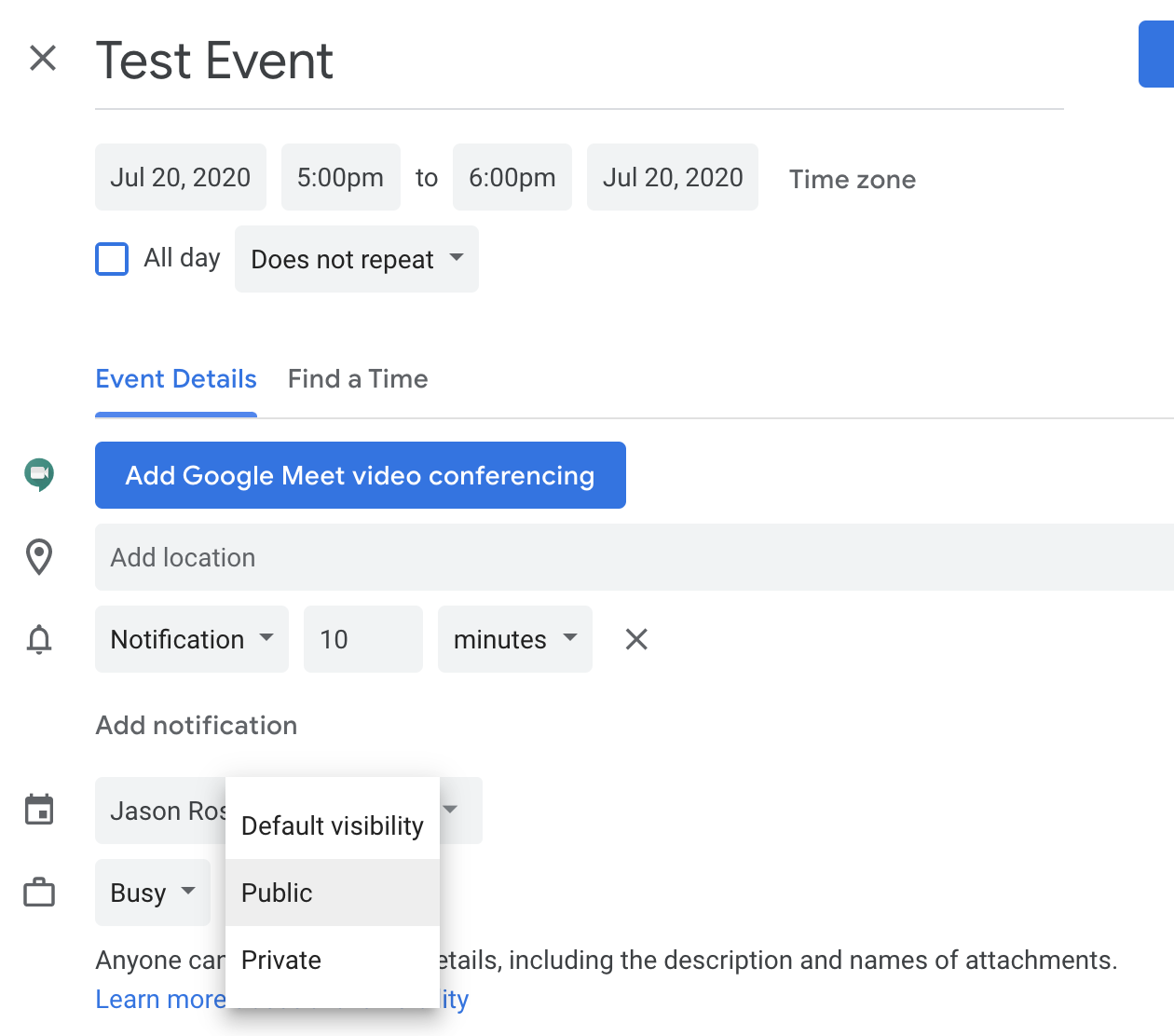Close the event editor with the X icon
Image resolution: width=1174 pixels, height=1036 pixels.
(x=43, y=58)
